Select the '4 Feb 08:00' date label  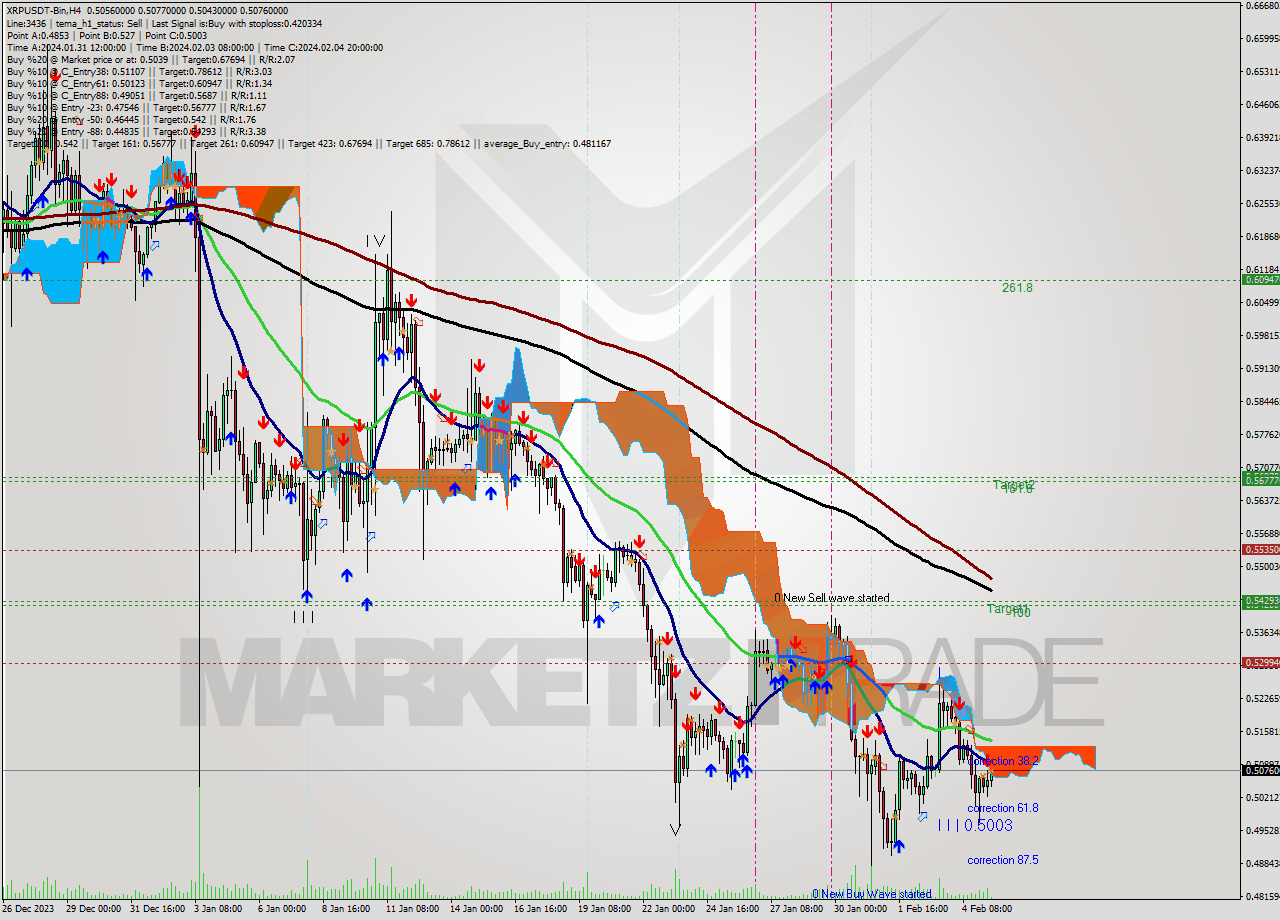(x=987, y=909)
